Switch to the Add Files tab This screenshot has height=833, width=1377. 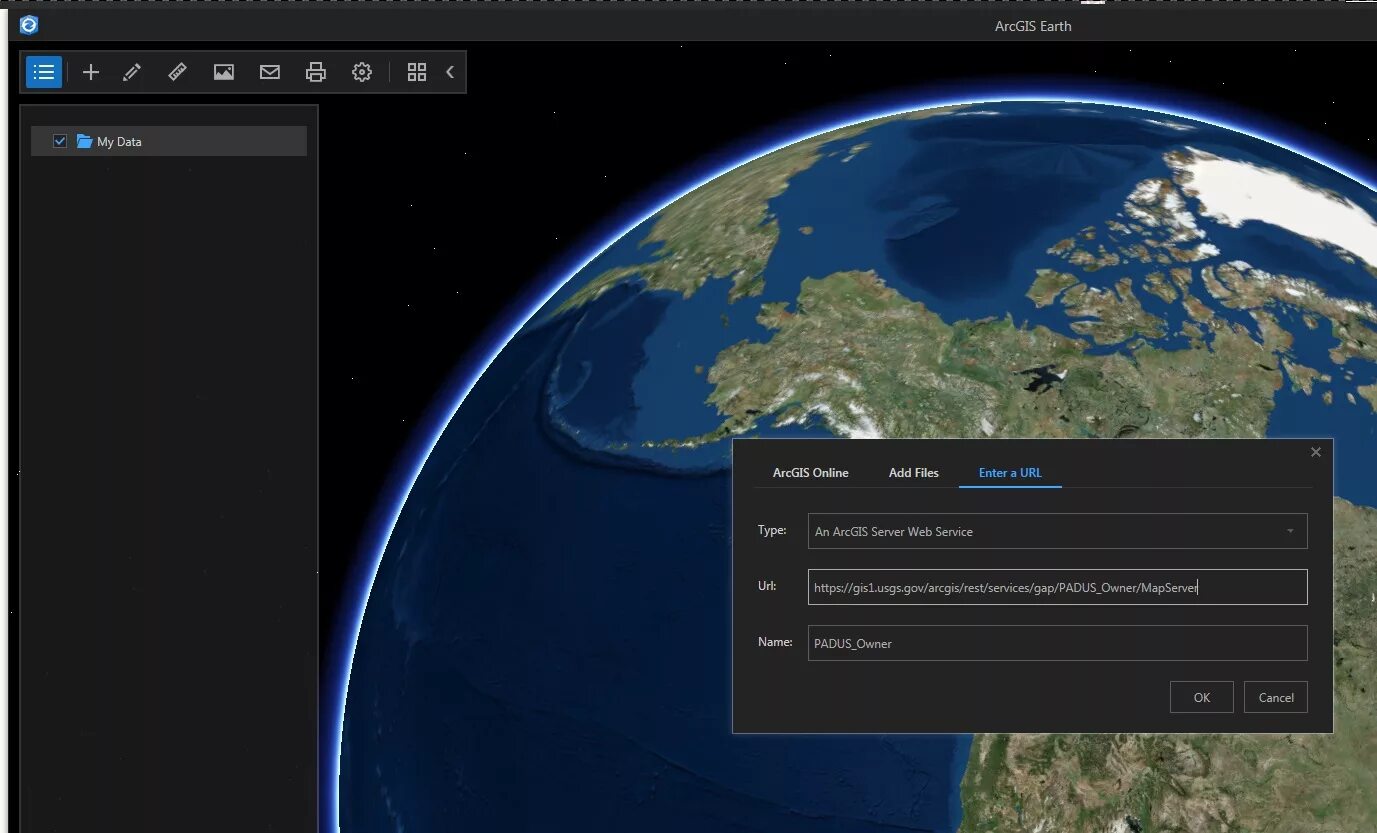(x=914, y=473)
